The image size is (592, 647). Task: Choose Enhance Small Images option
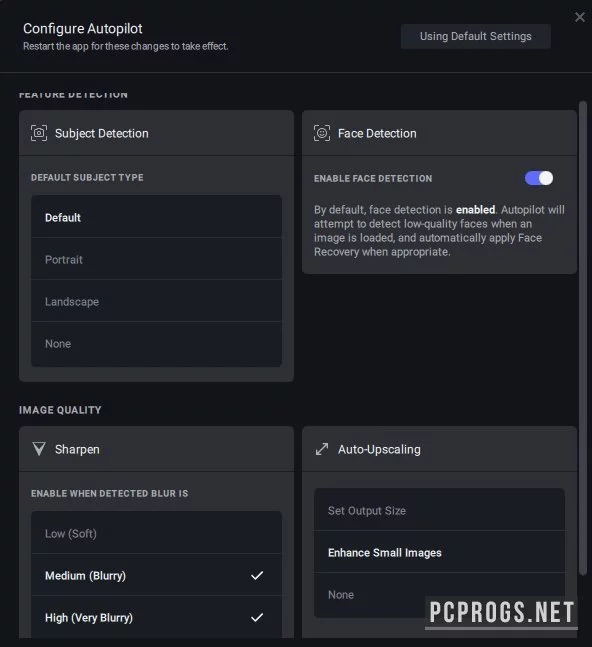click(x=439, y=552)
